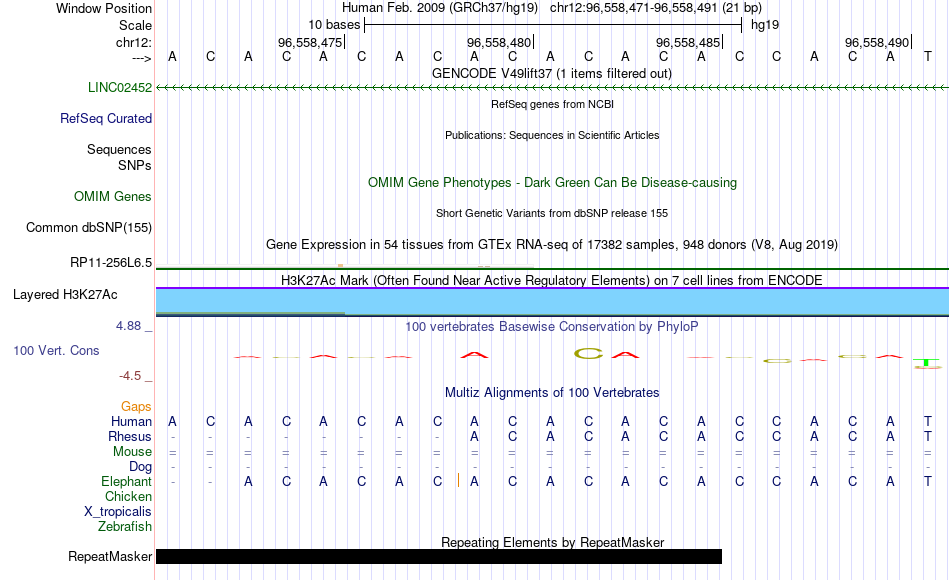Click the Dog alignment row label
950x580 pixels.
pyautogui.click(x=140, y=467)
